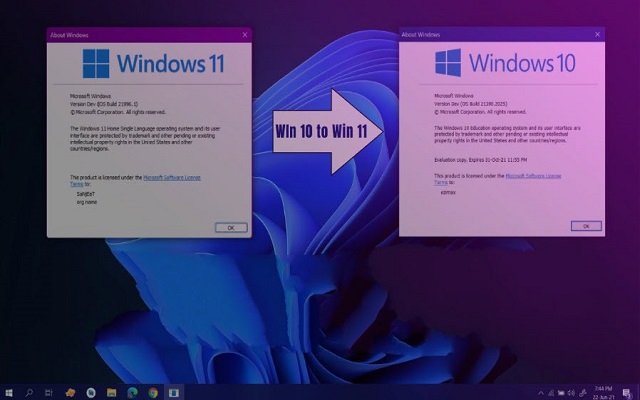Viewport: 640px width, 400px height.
Task: Click the 'ezmax' licensee name
Action: point(448,192)
